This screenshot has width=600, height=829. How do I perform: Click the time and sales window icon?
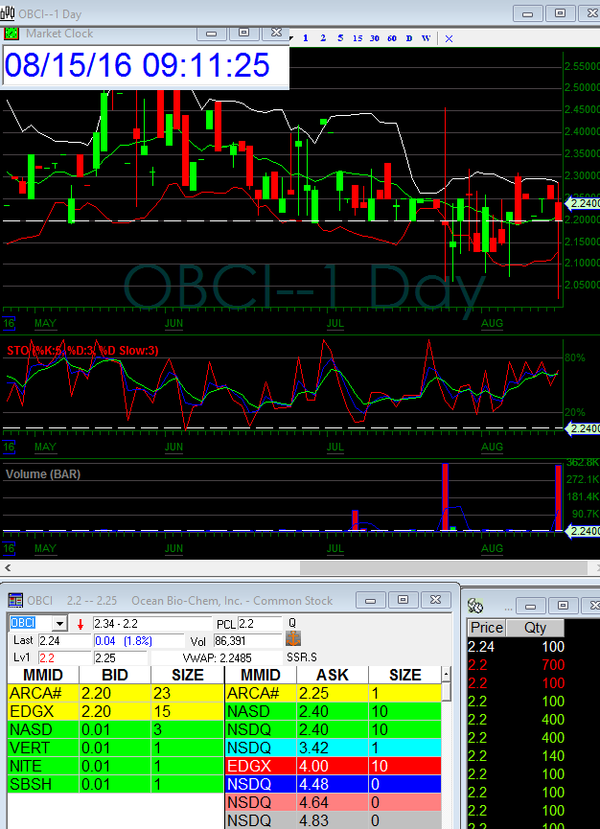click(x=477, y=605)
